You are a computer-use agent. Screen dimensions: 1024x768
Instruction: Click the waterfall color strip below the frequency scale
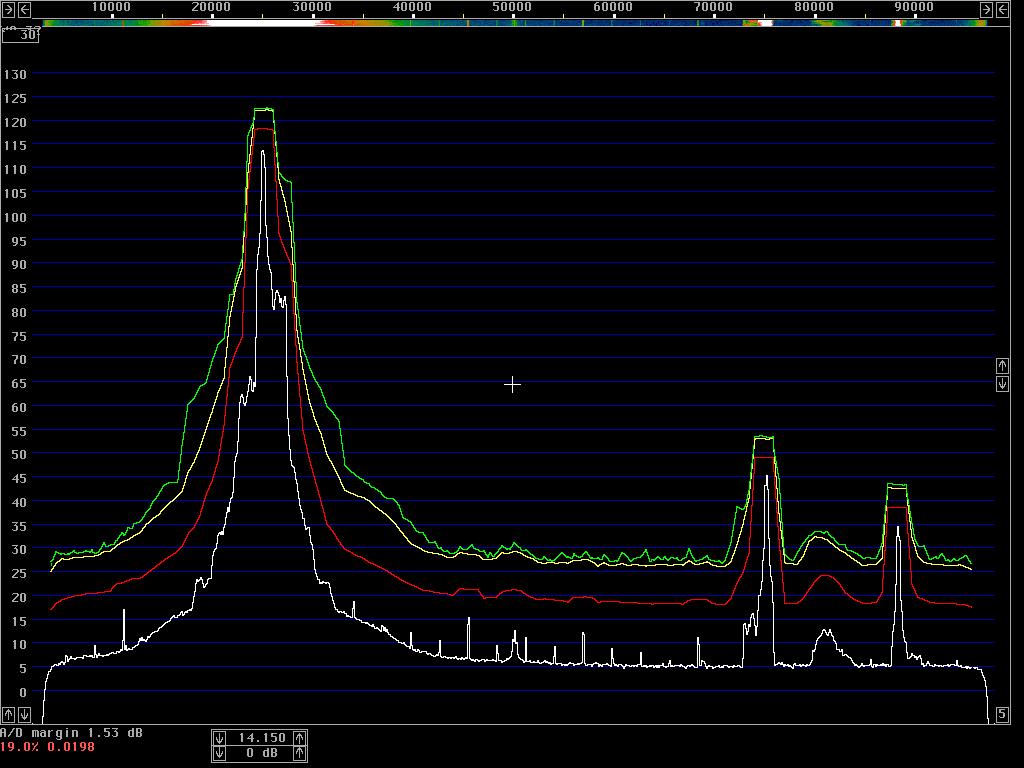(x=515, y=23)
